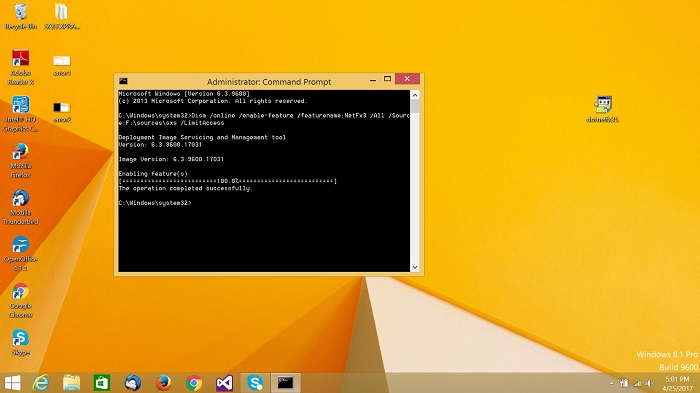Close the Command Prompt window
The image size is (700, 393).
click(x=407, y=79)
